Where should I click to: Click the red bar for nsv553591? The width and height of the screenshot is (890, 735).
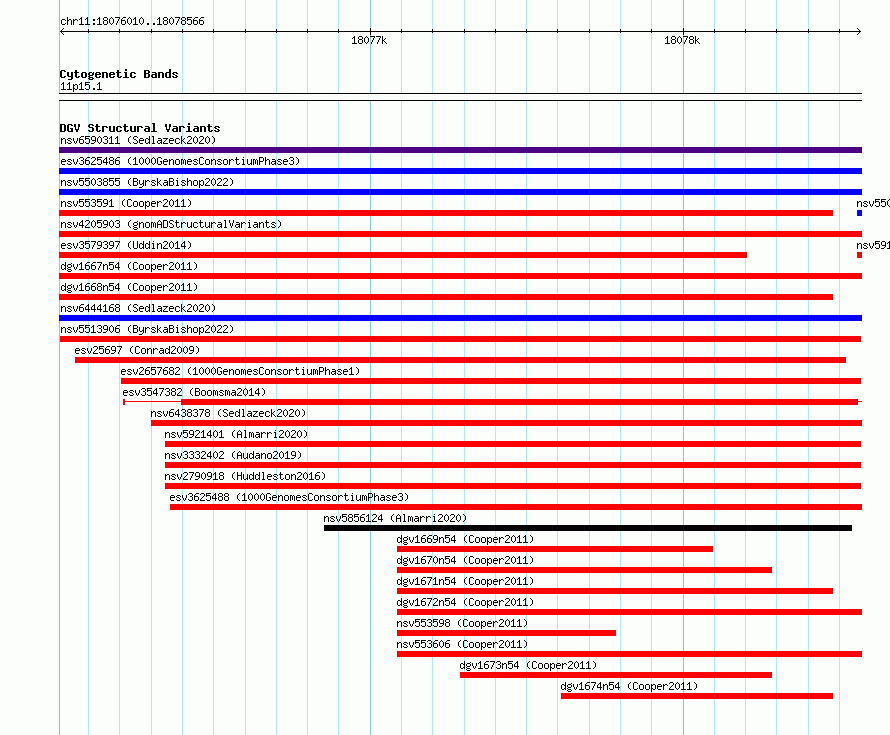tap(446, 213)
